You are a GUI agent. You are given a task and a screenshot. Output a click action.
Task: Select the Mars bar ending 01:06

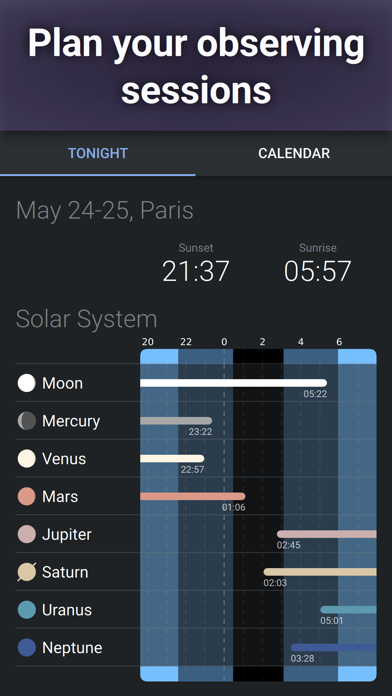tap(193, 496)
